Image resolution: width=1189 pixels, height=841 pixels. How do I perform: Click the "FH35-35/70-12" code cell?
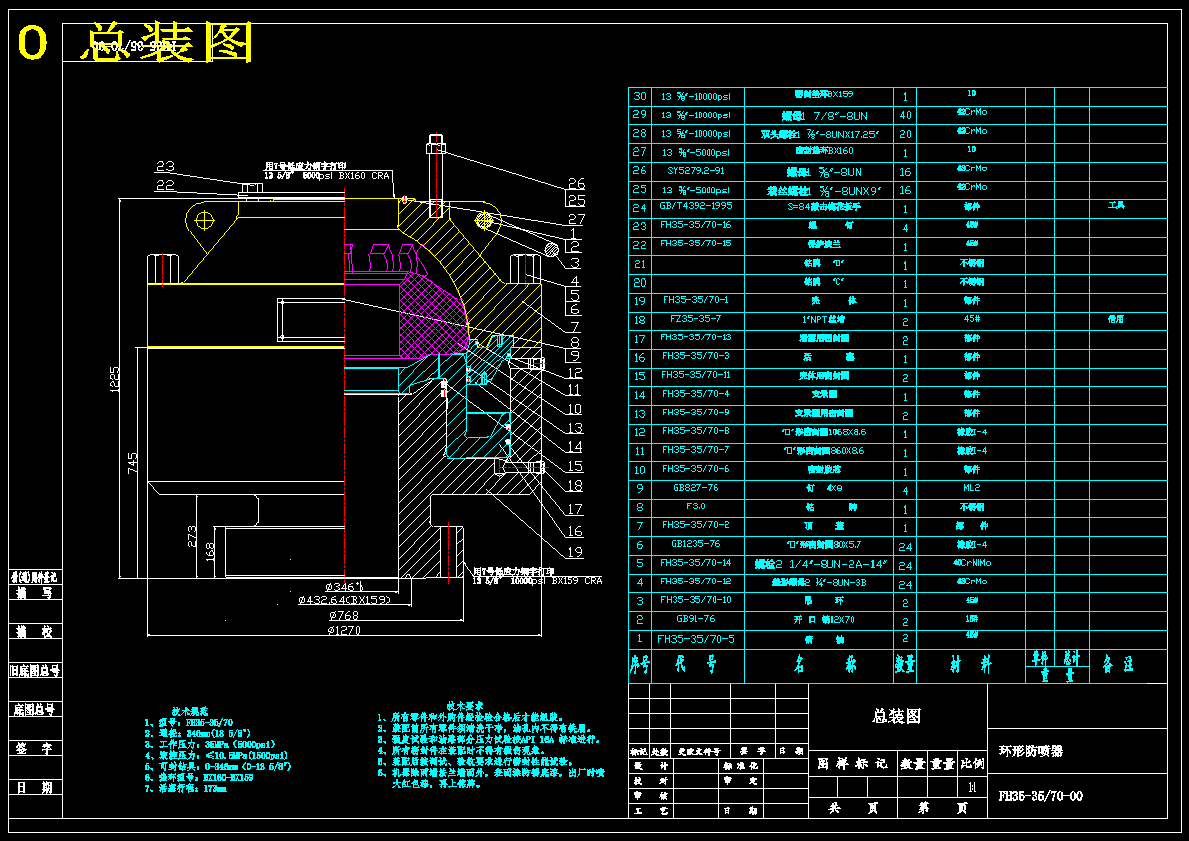click(696, 582)
